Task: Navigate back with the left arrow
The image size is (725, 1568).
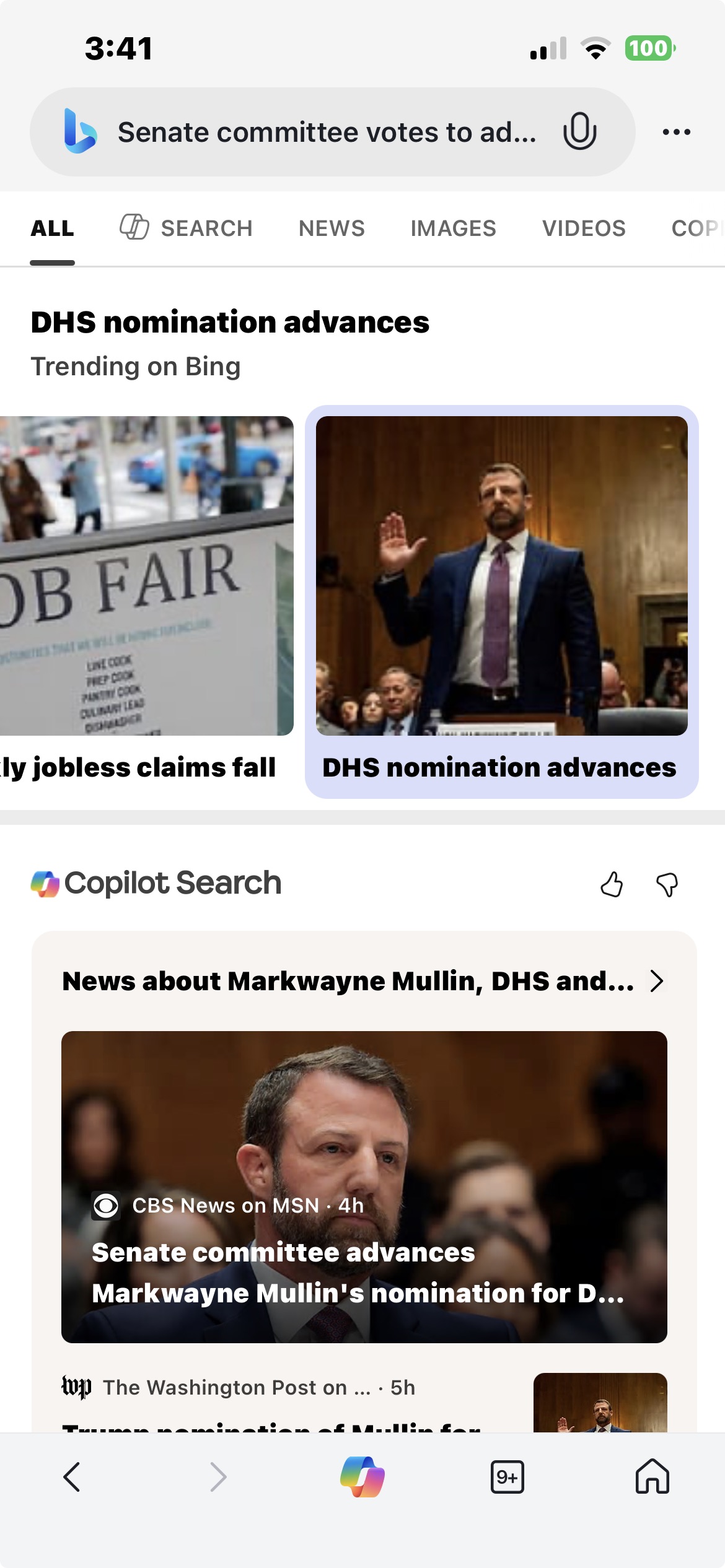Action: (x=72, y=1477)
